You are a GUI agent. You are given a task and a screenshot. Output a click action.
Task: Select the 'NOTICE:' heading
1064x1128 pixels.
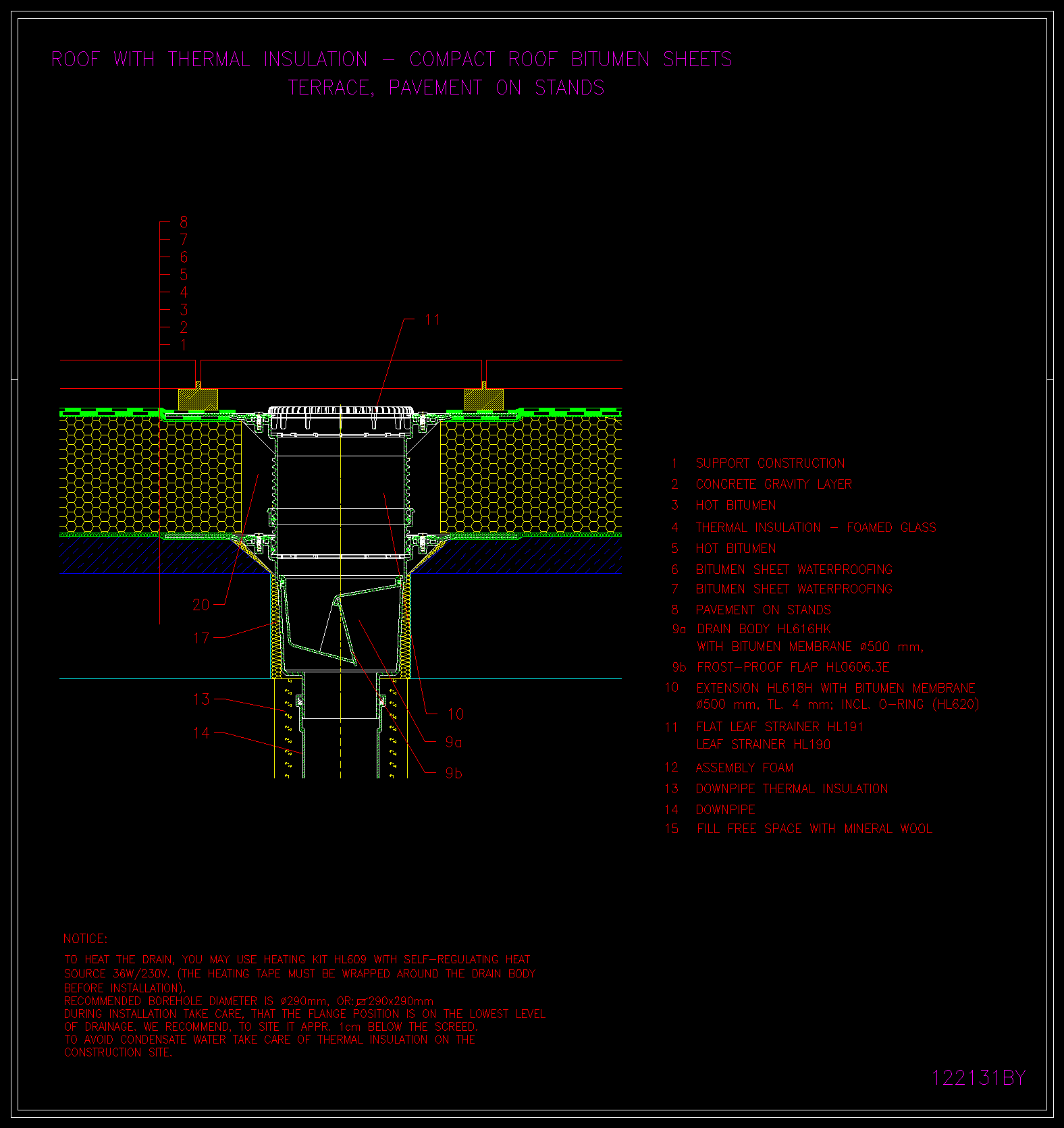(85, 939)
